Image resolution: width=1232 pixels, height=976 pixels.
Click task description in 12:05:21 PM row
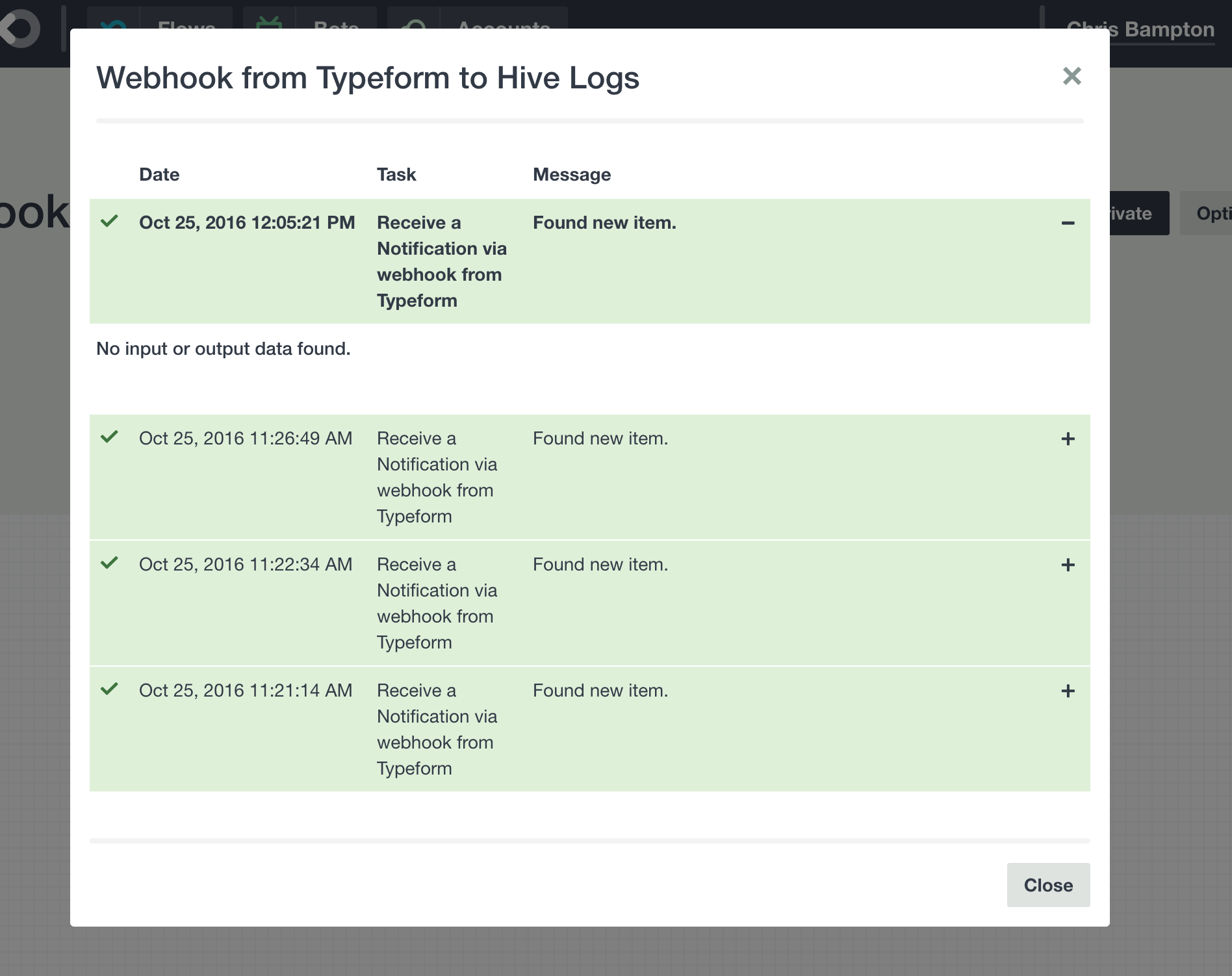tap(442, 262)
